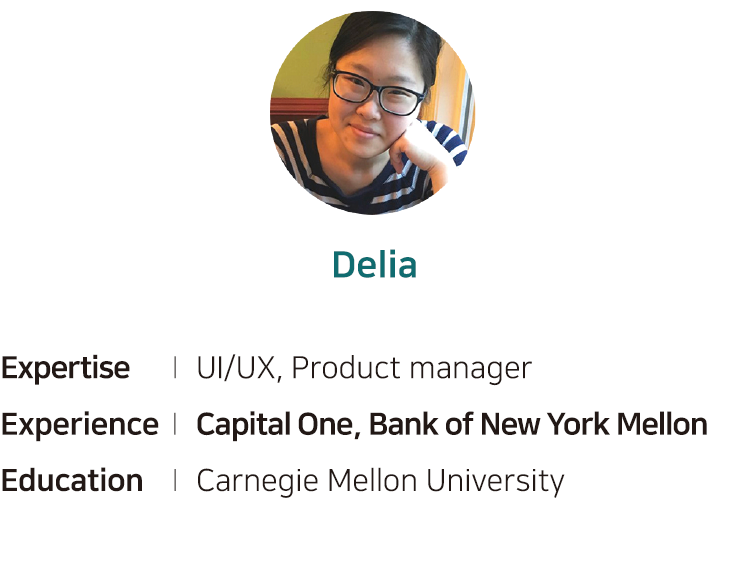This screenshot has width=744, height=573.
Task: Select the Education label
Action: coord(72,480)
